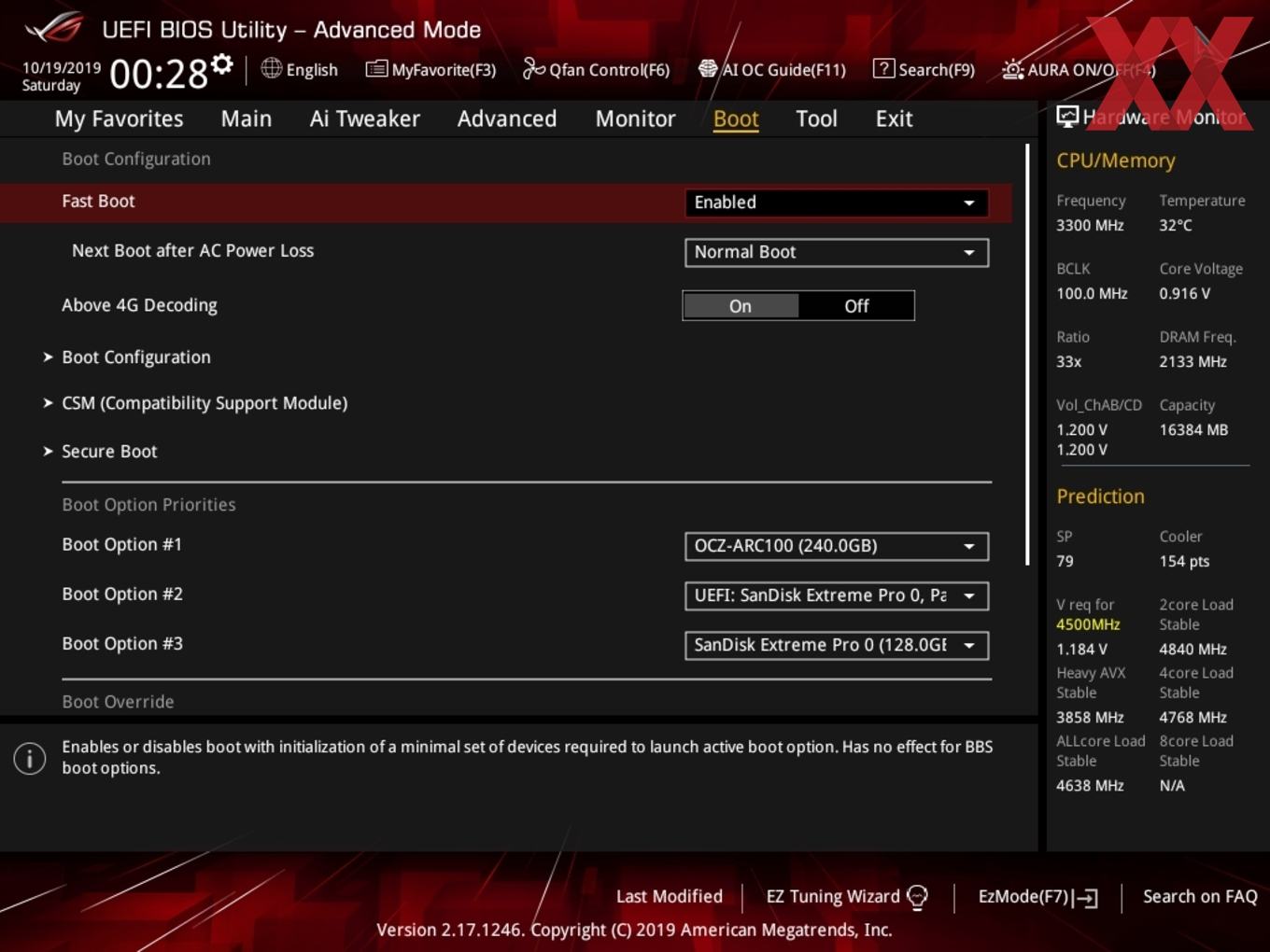Image resolution: width=1270 pixels, height=952 pixels.
Task: Click the EZ Tuning Wizard bulb icon
Action: pyautogui.click(x=917, y=897)
